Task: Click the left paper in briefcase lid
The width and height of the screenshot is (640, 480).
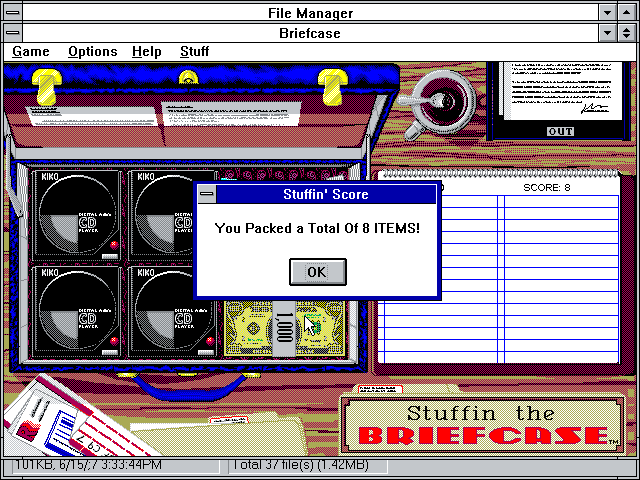Action: [x=92, y=116]
